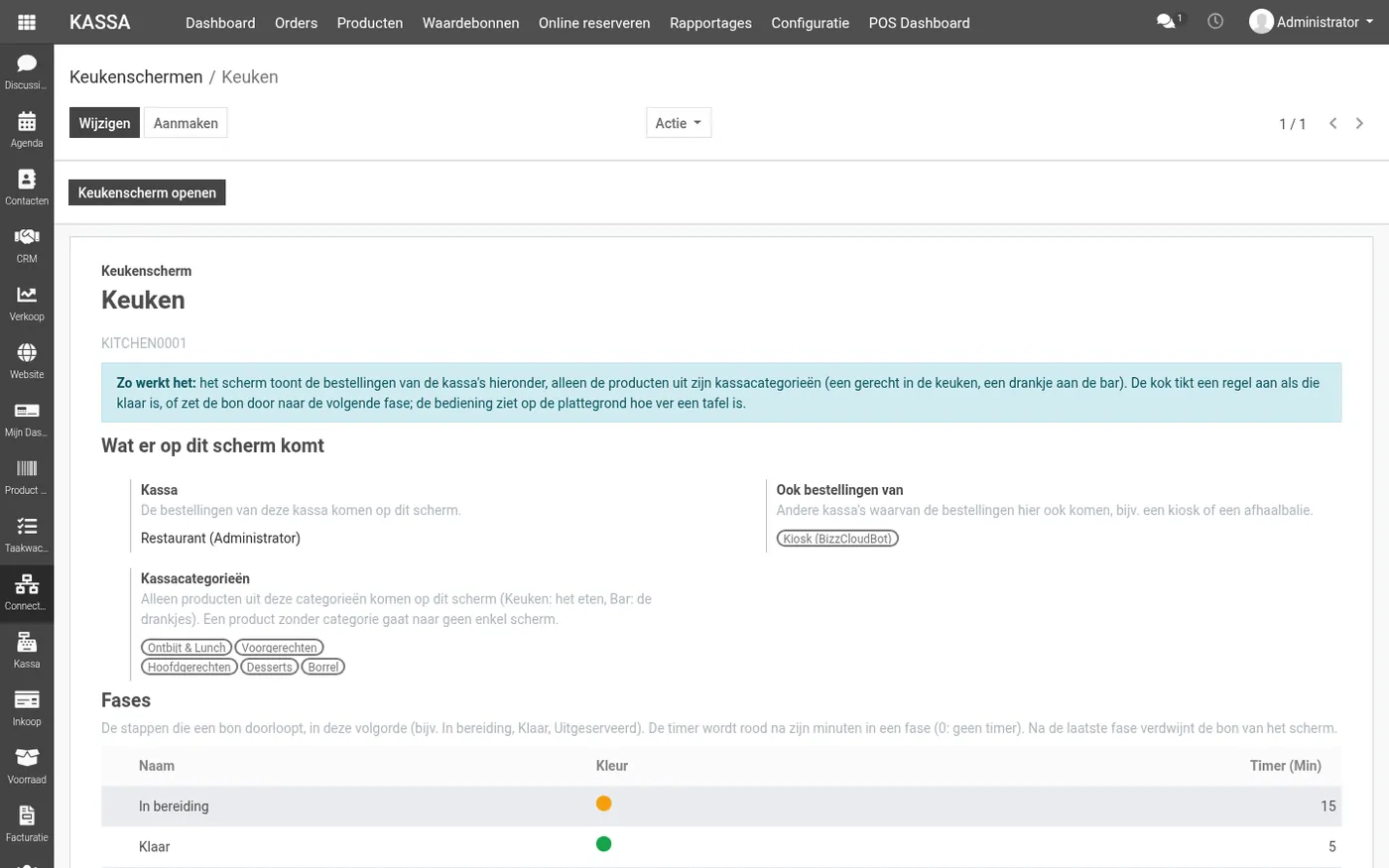Open the Inkoop purchase app
Screen dimensions: 1389x868
27,707
